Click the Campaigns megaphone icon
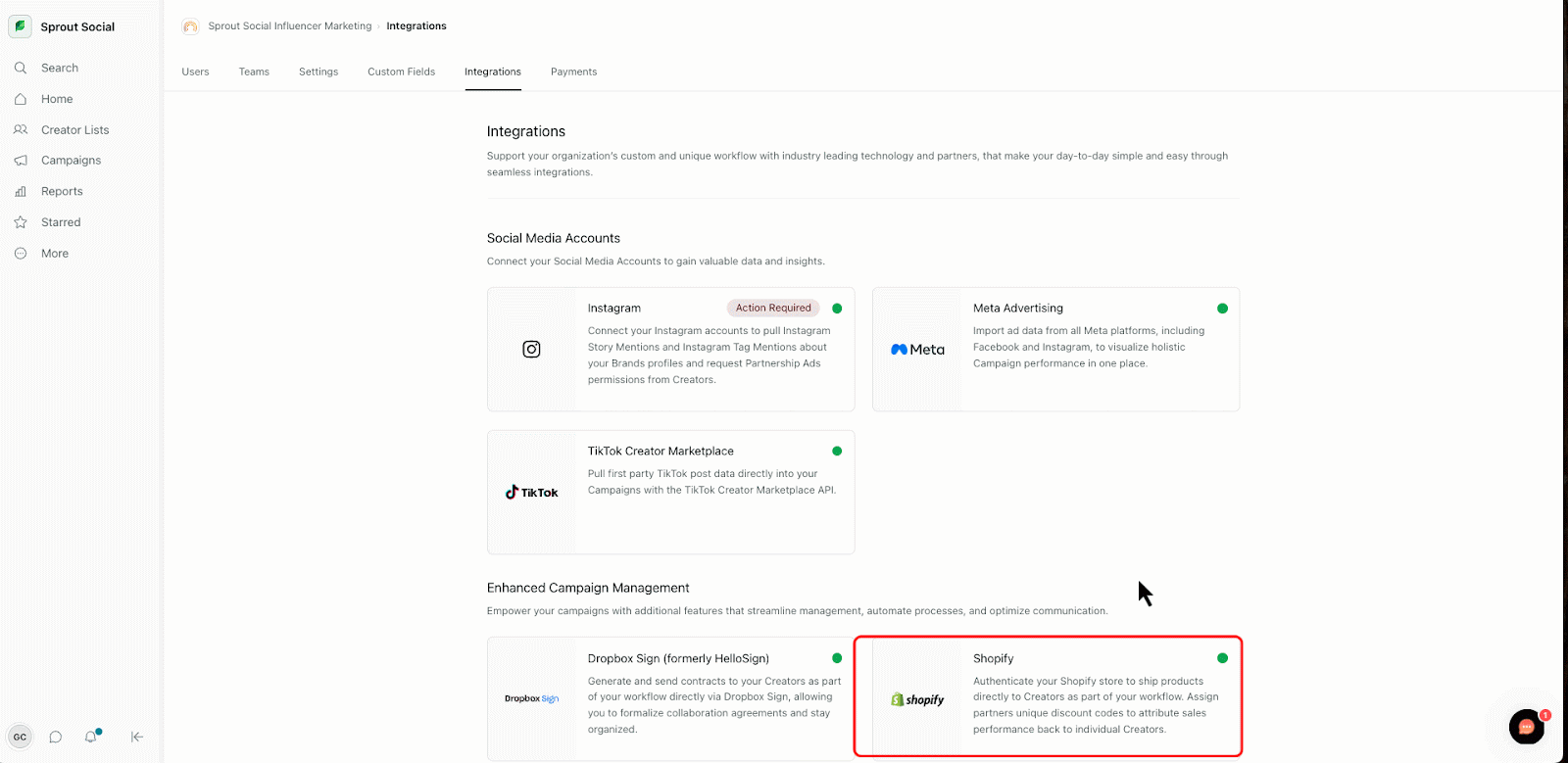 (21, 161)
